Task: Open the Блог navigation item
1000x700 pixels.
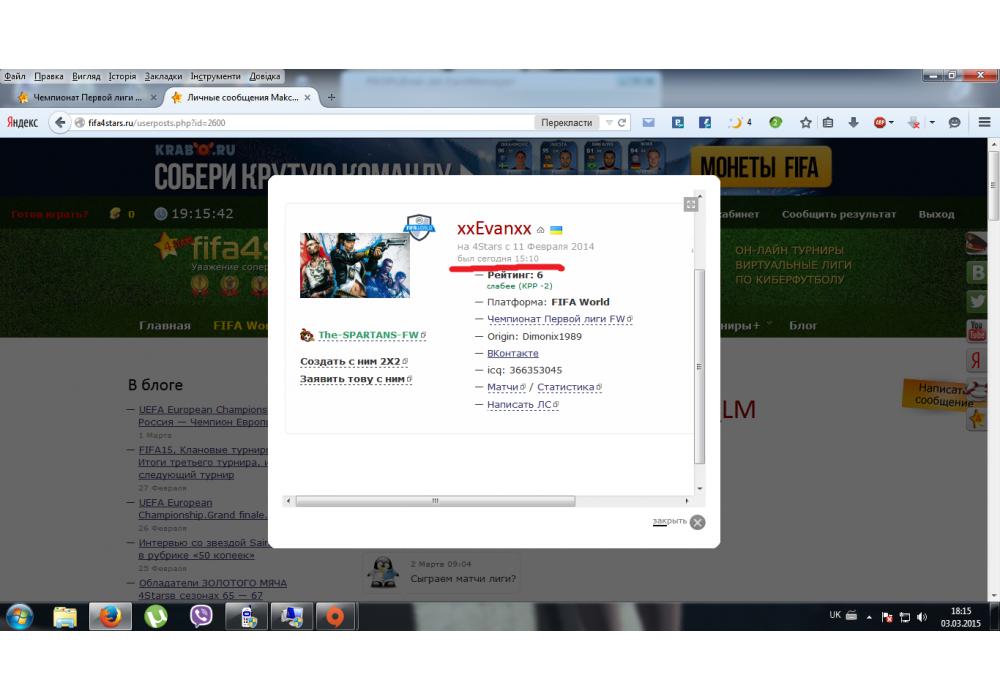Action: pos(802,325)
